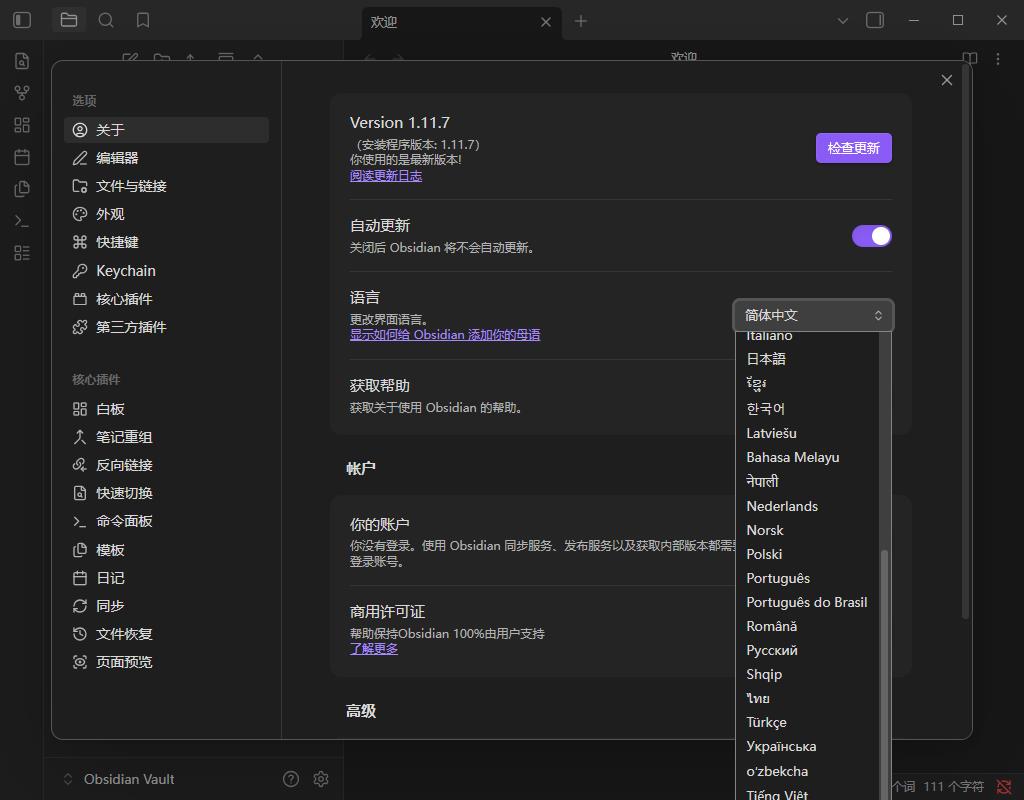Open the 语言 dropdown showing 简体中文
Image resolution: width=1024 pixels, height=800 pixels.
pos(812,314)
